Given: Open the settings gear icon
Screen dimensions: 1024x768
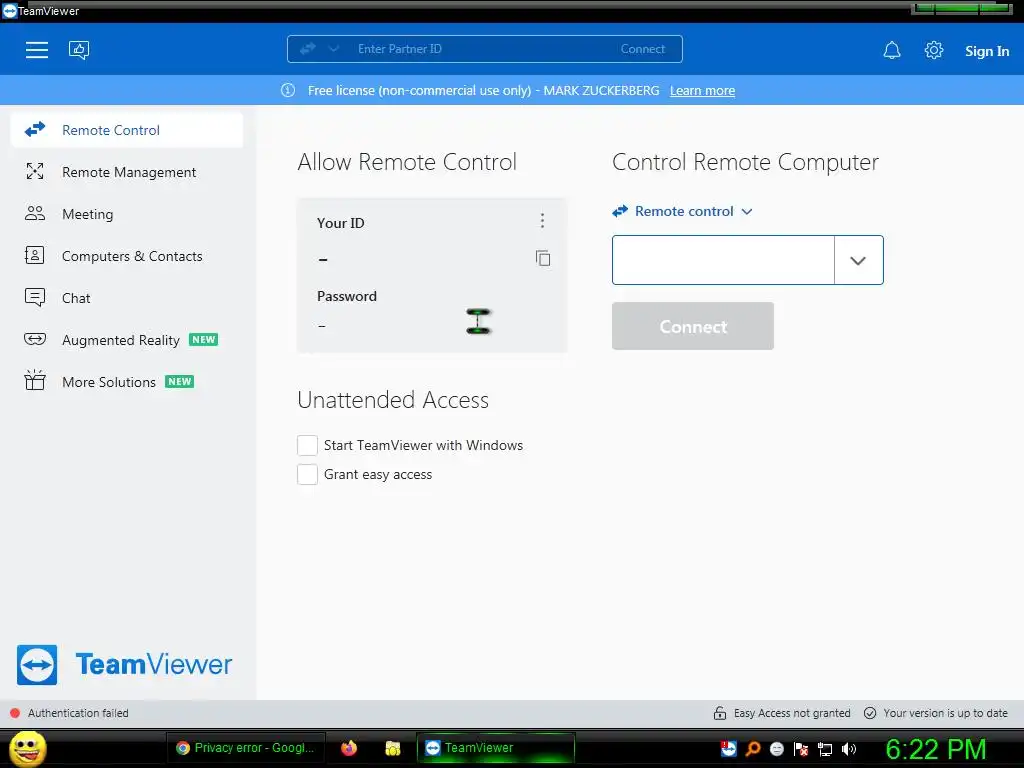Looking at the screenshot, I should click(934, 50).
